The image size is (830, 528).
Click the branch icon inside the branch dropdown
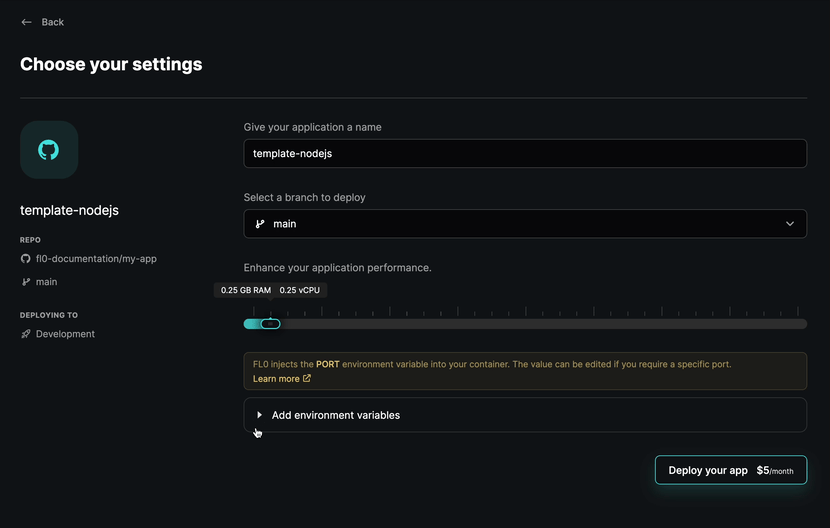(260, 224)
